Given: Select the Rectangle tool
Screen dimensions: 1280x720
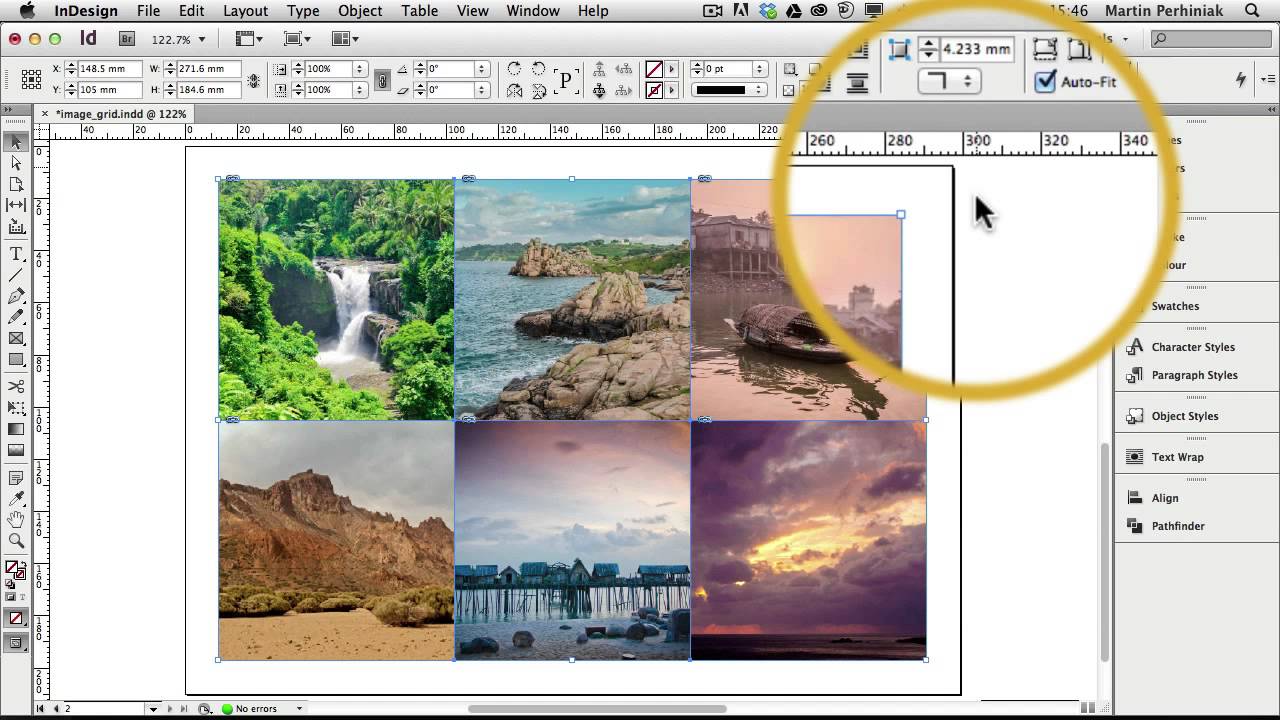Looking at the screenshot, I should [x=16, y=359].
